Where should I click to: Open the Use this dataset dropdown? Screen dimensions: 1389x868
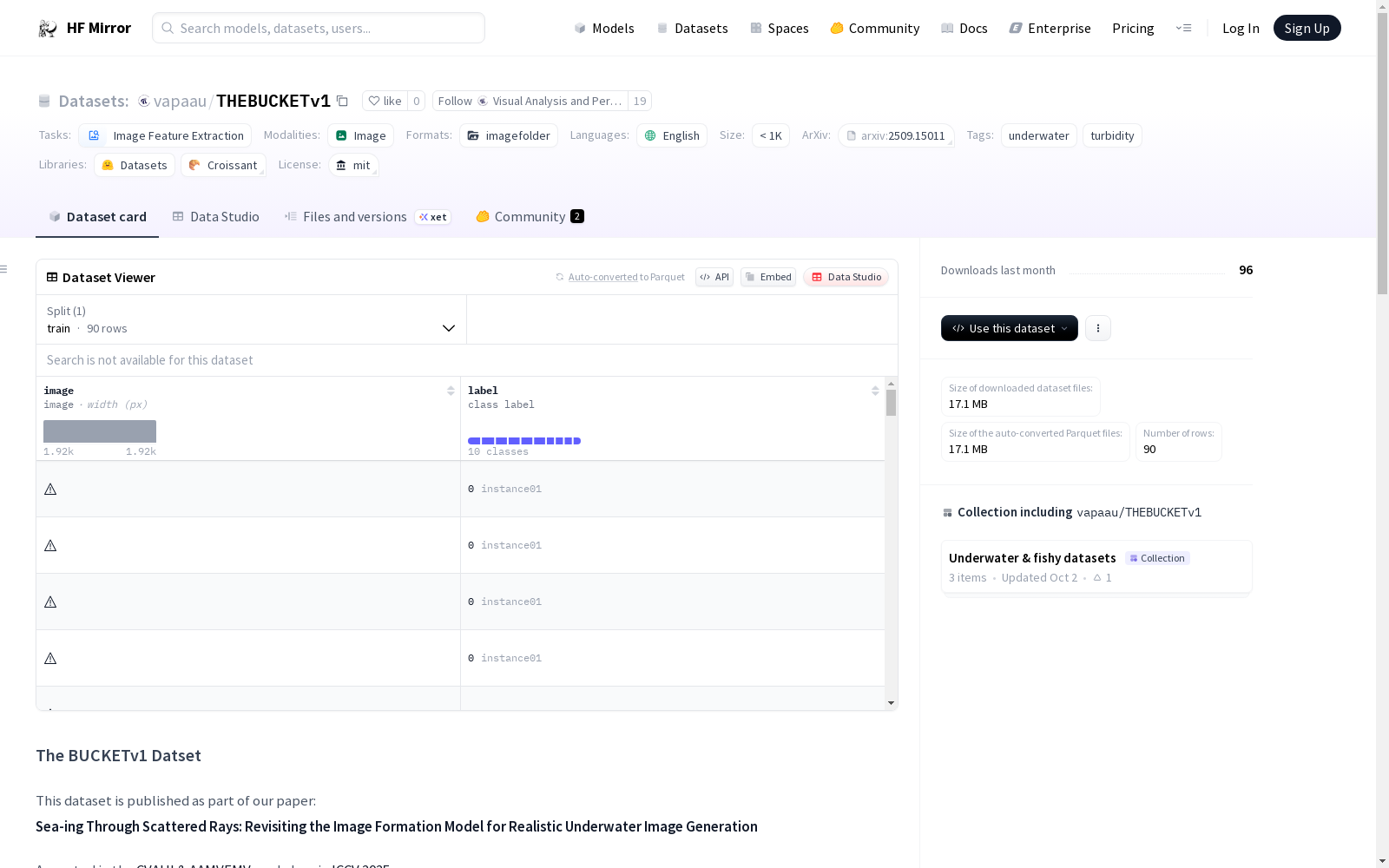[1010, 328]
